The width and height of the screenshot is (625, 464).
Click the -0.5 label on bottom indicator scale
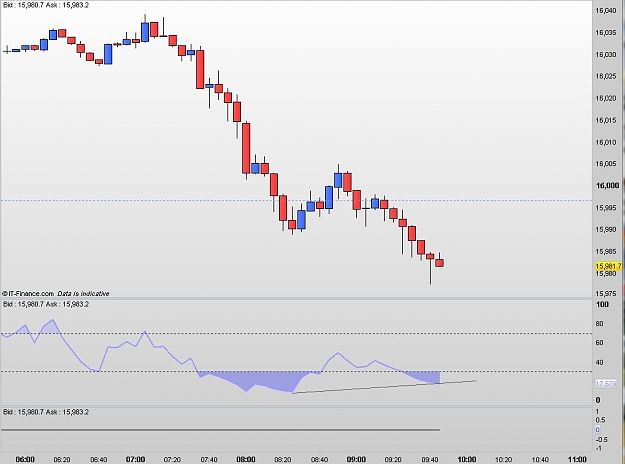tap(601, 439)
